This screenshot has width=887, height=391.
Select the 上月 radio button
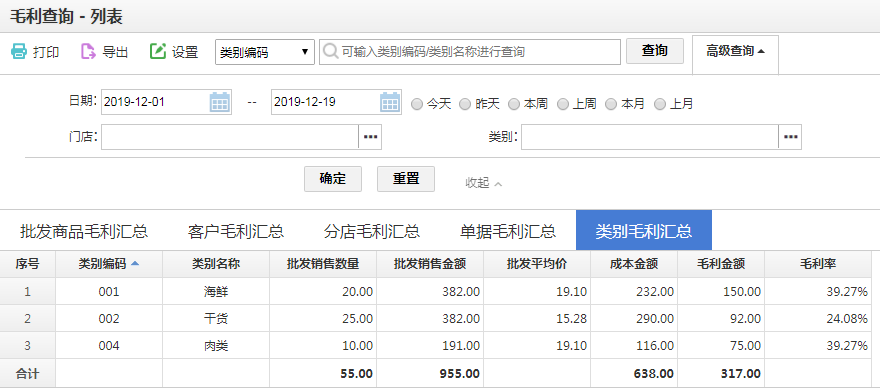point(660,104)
